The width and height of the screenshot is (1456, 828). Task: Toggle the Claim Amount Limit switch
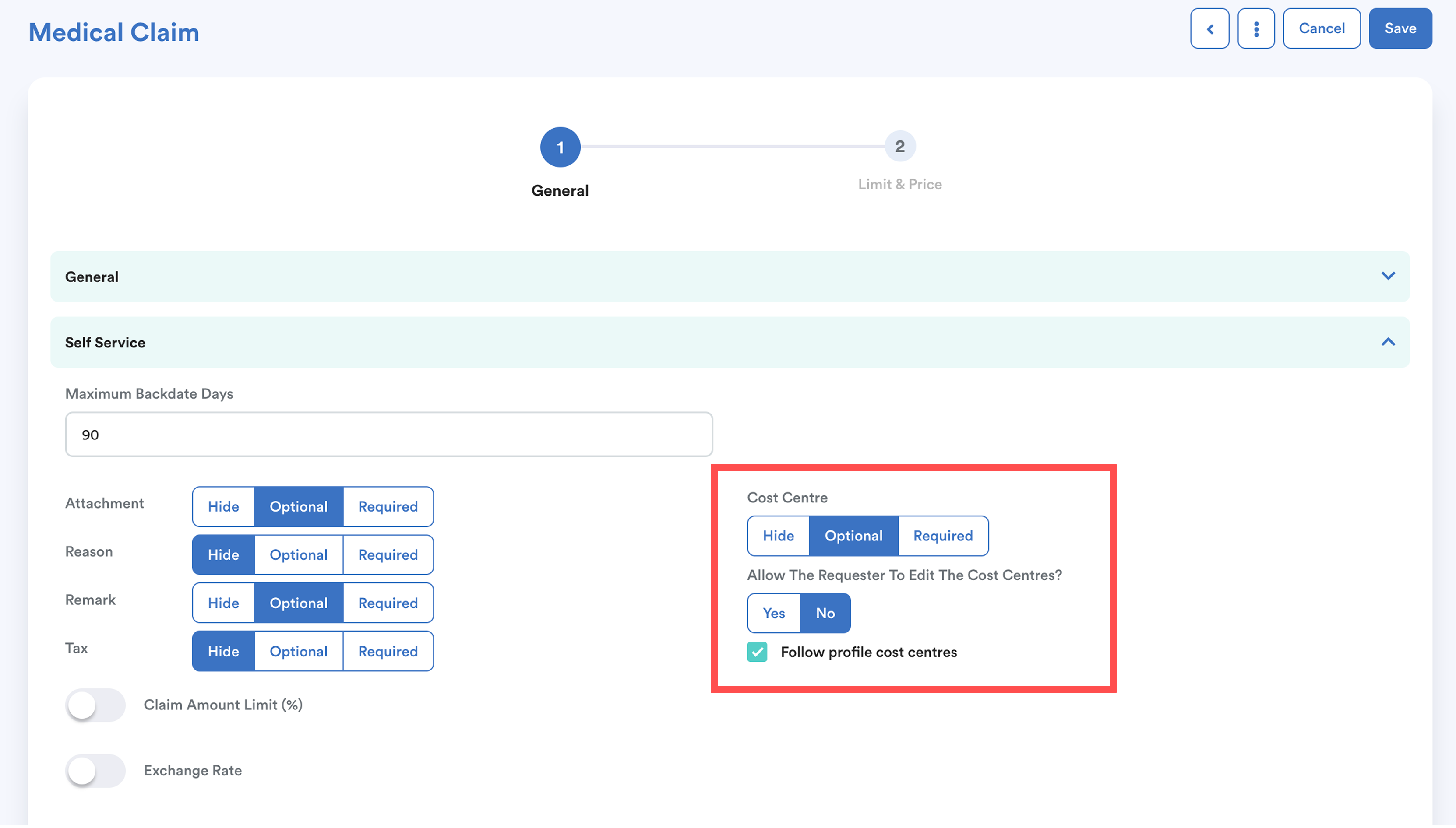(95, 705)
